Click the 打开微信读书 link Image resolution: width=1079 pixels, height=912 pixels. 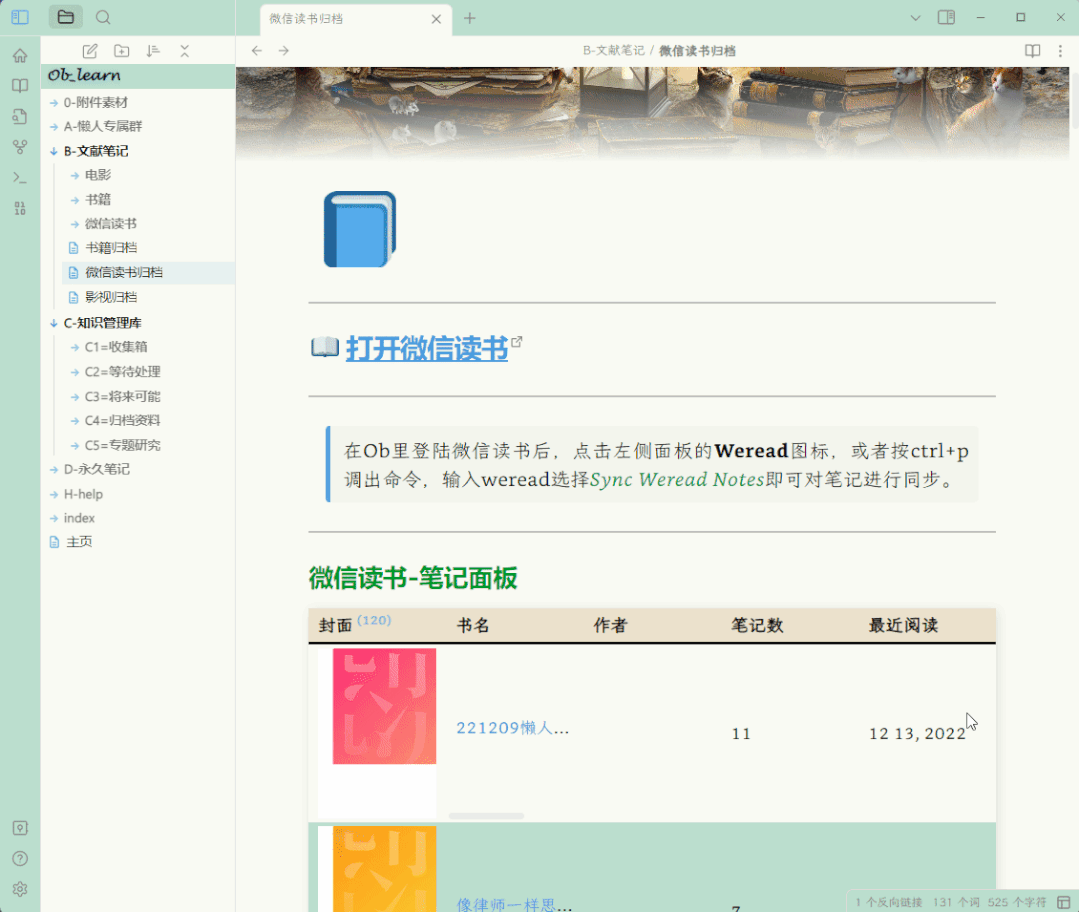[x=427, y=349]
